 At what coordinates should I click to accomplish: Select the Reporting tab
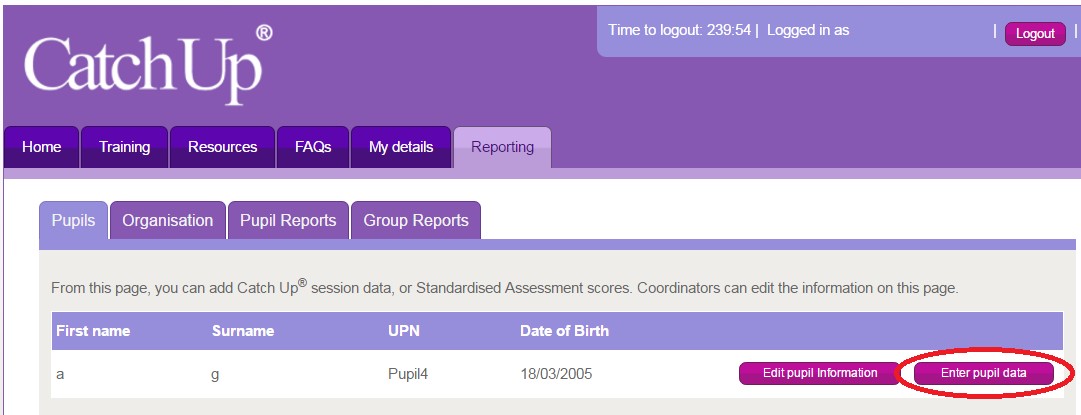coord(503,147)
